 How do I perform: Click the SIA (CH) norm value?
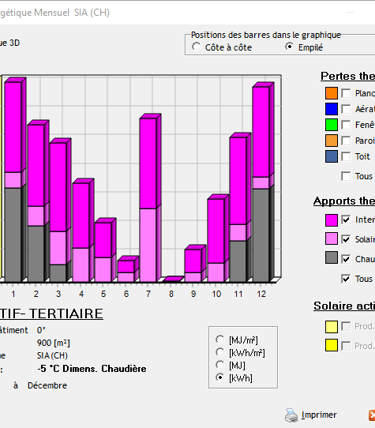pos(52,356)
